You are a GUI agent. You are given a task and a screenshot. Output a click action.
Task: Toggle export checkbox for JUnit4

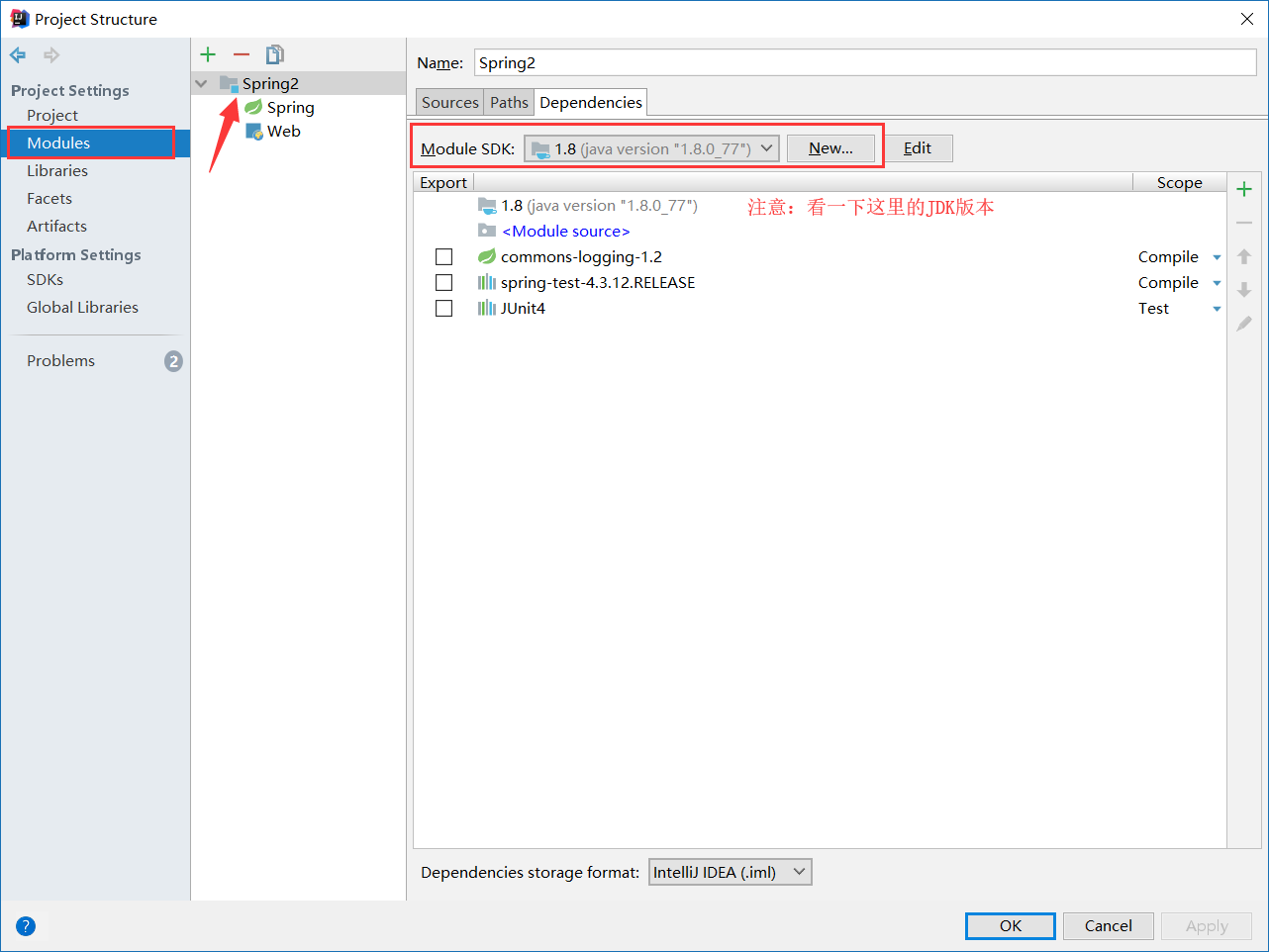pyautogui.click(x=443, y=308)
